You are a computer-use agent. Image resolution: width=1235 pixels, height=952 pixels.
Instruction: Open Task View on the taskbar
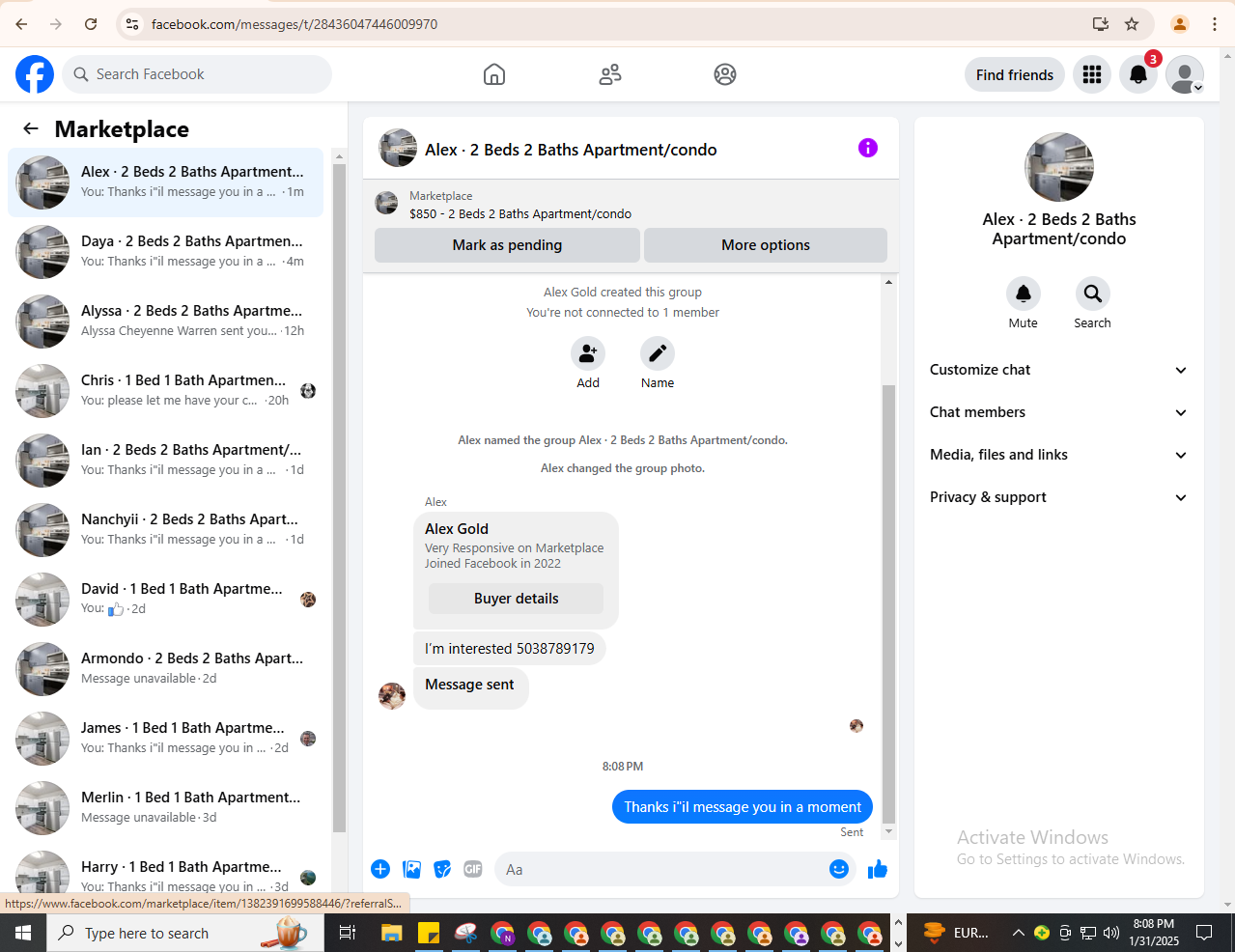(x=348, y=933)
